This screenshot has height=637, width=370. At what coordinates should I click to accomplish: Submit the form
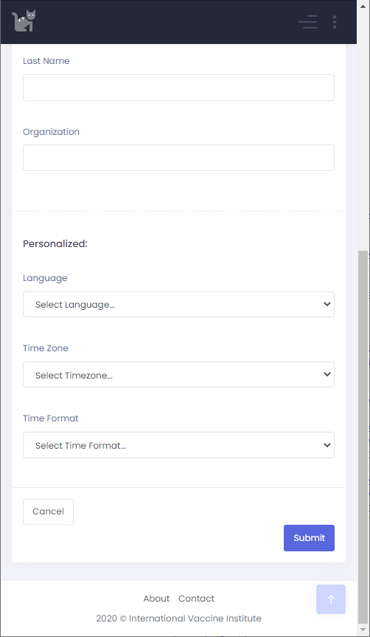309,538
